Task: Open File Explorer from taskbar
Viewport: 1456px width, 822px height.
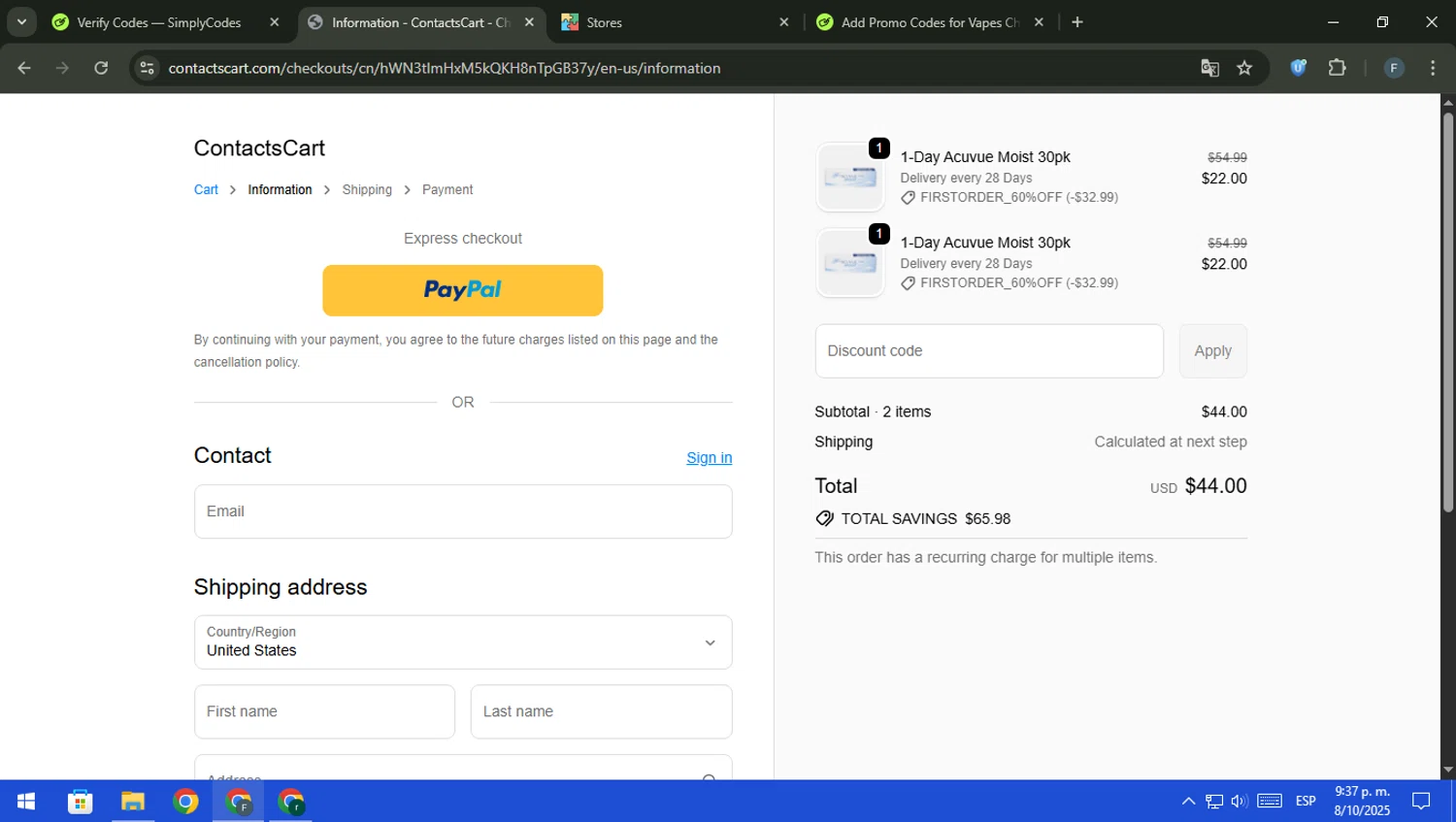Action: pos(132,802)
